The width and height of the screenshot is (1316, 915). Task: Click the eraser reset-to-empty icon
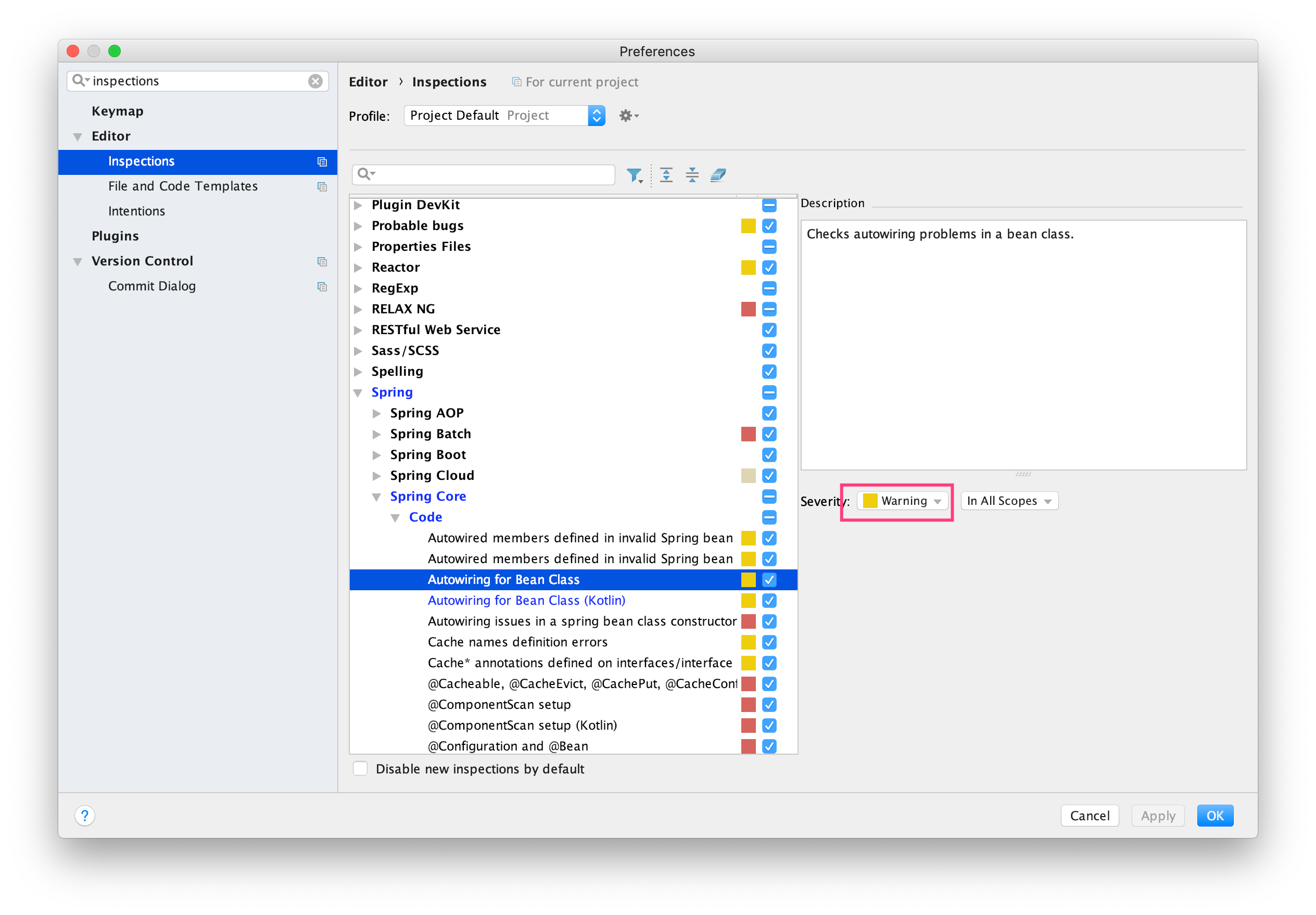(x=718, y=175)
